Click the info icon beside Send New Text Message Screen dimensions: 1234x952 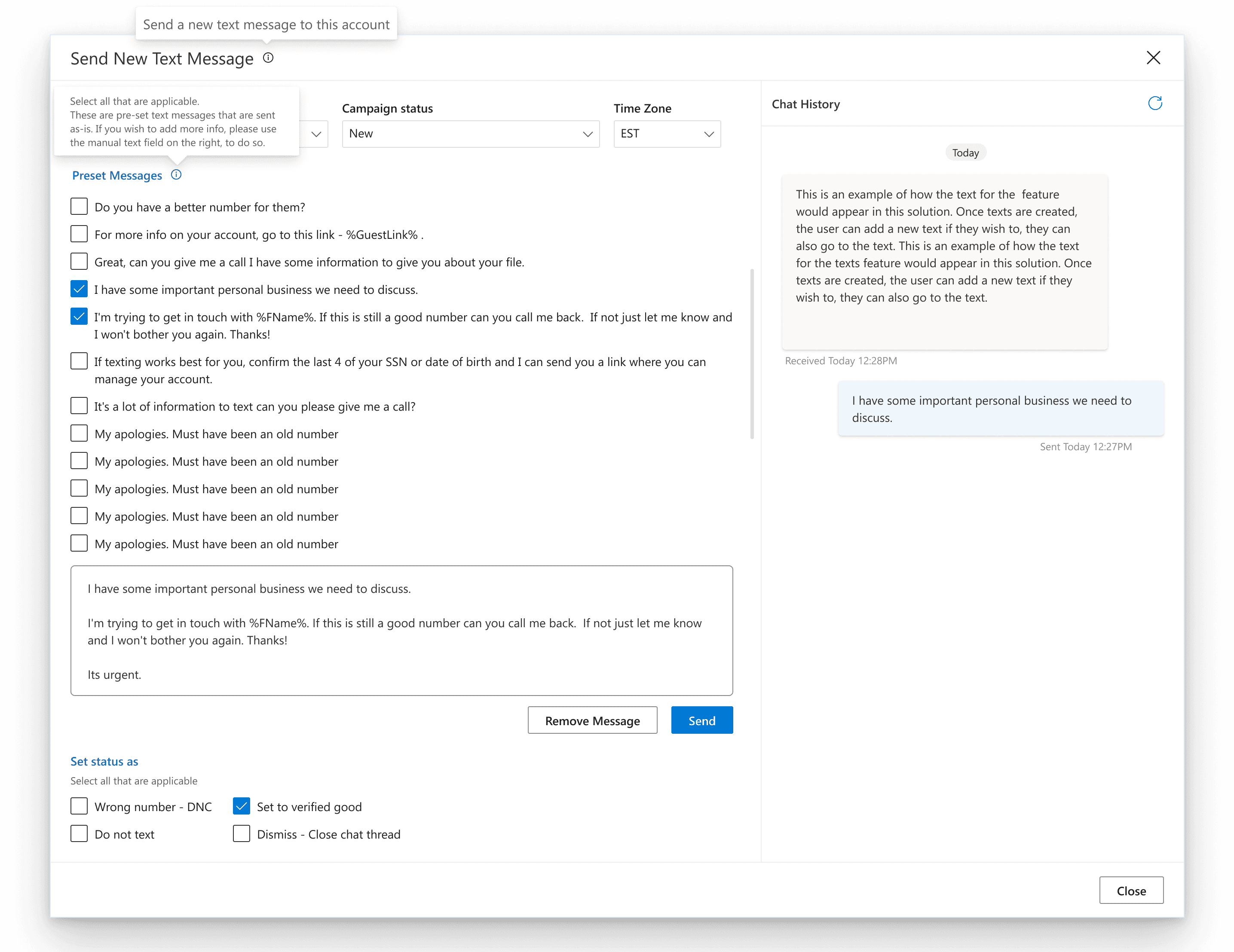click(268, 58)
